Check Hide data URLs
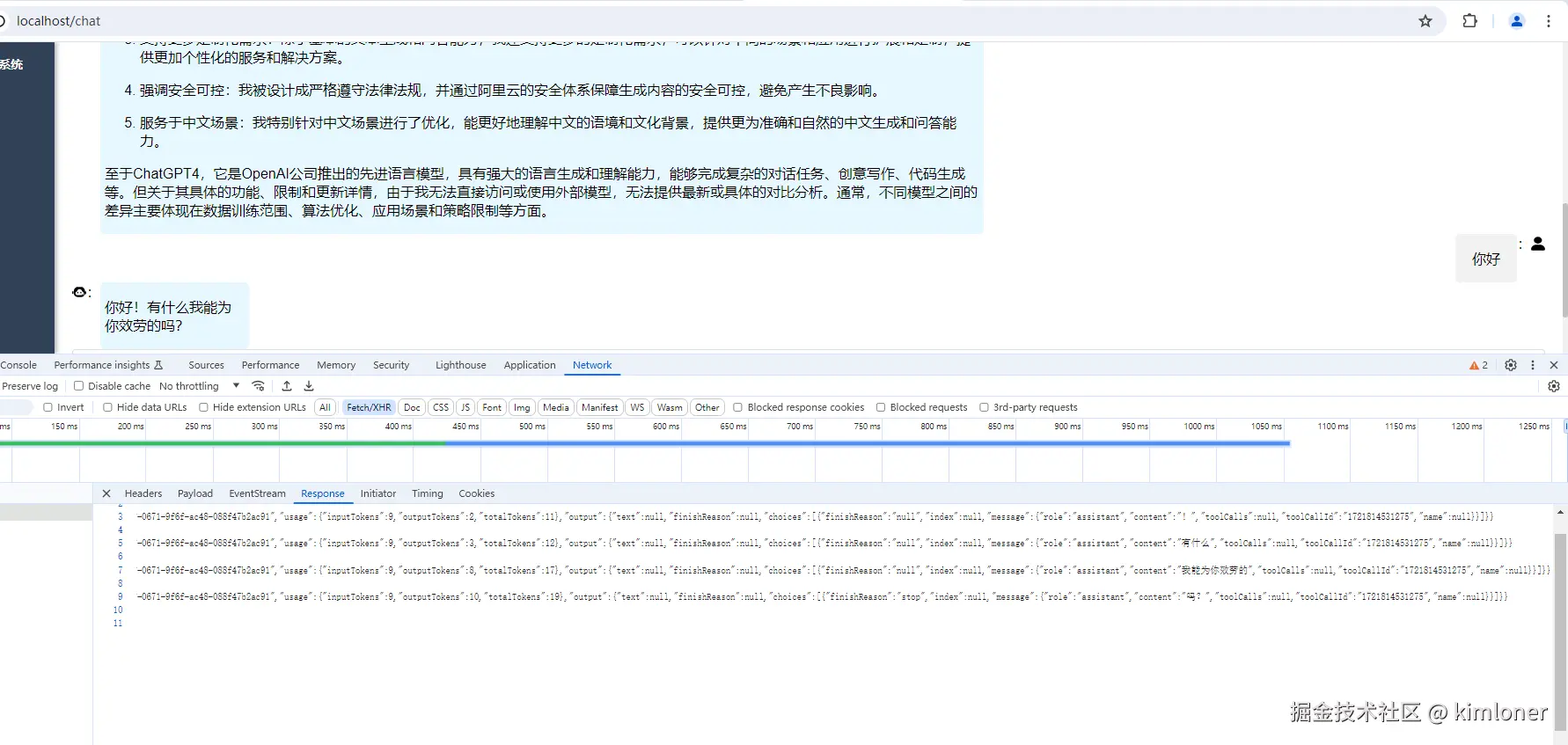 coord(107,407)
